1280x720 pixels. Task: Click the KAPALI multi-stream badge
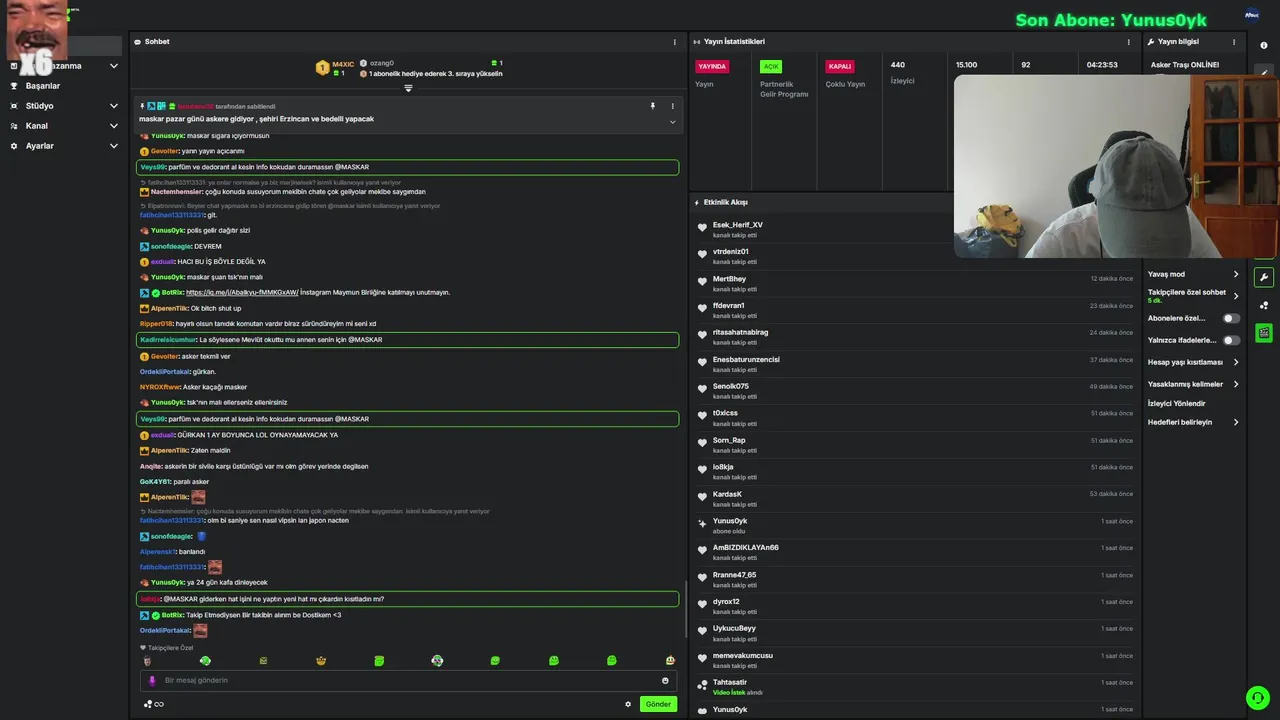coord(840,67)
